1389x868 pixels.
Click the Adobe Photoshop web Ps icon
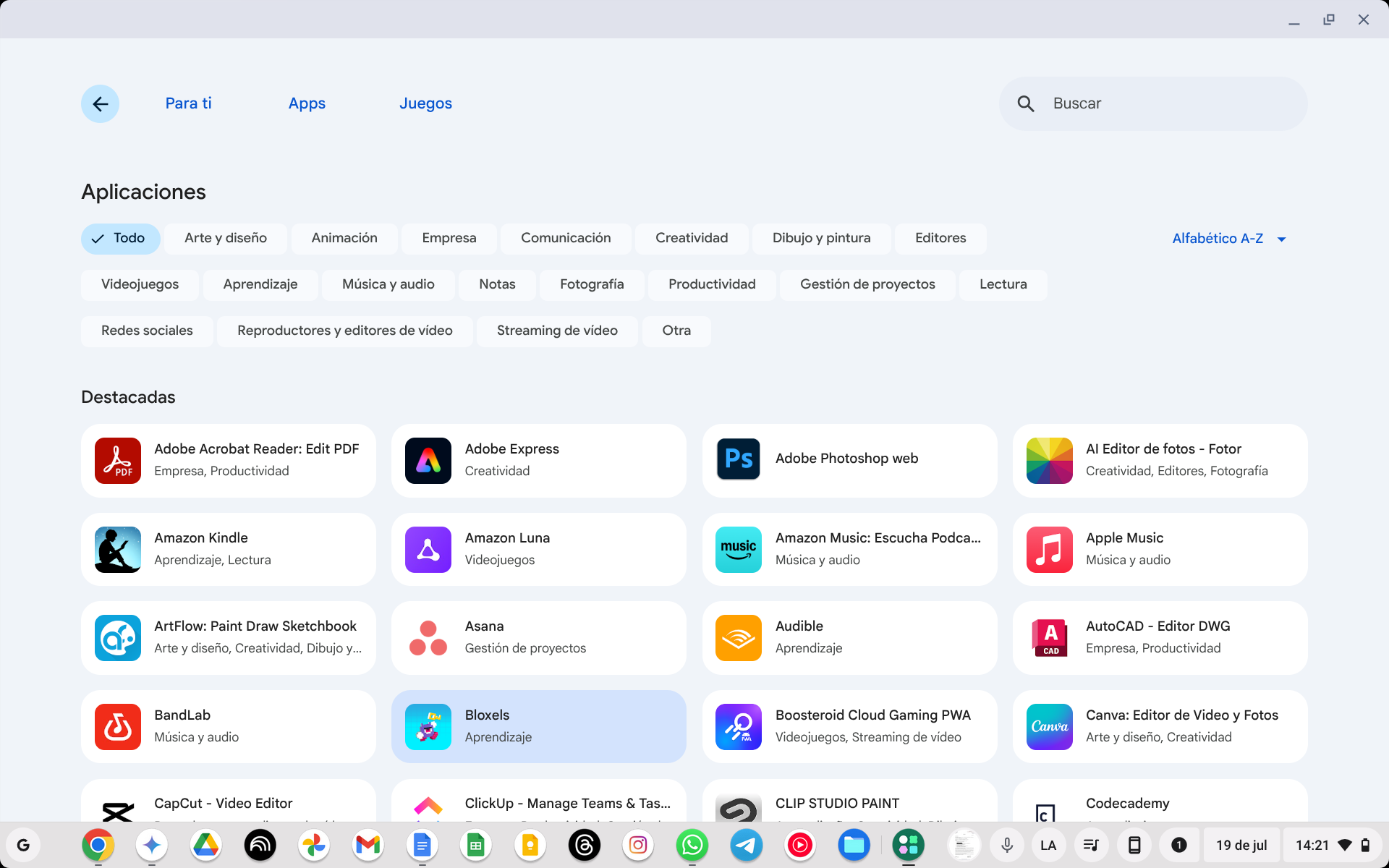(739, 459)
